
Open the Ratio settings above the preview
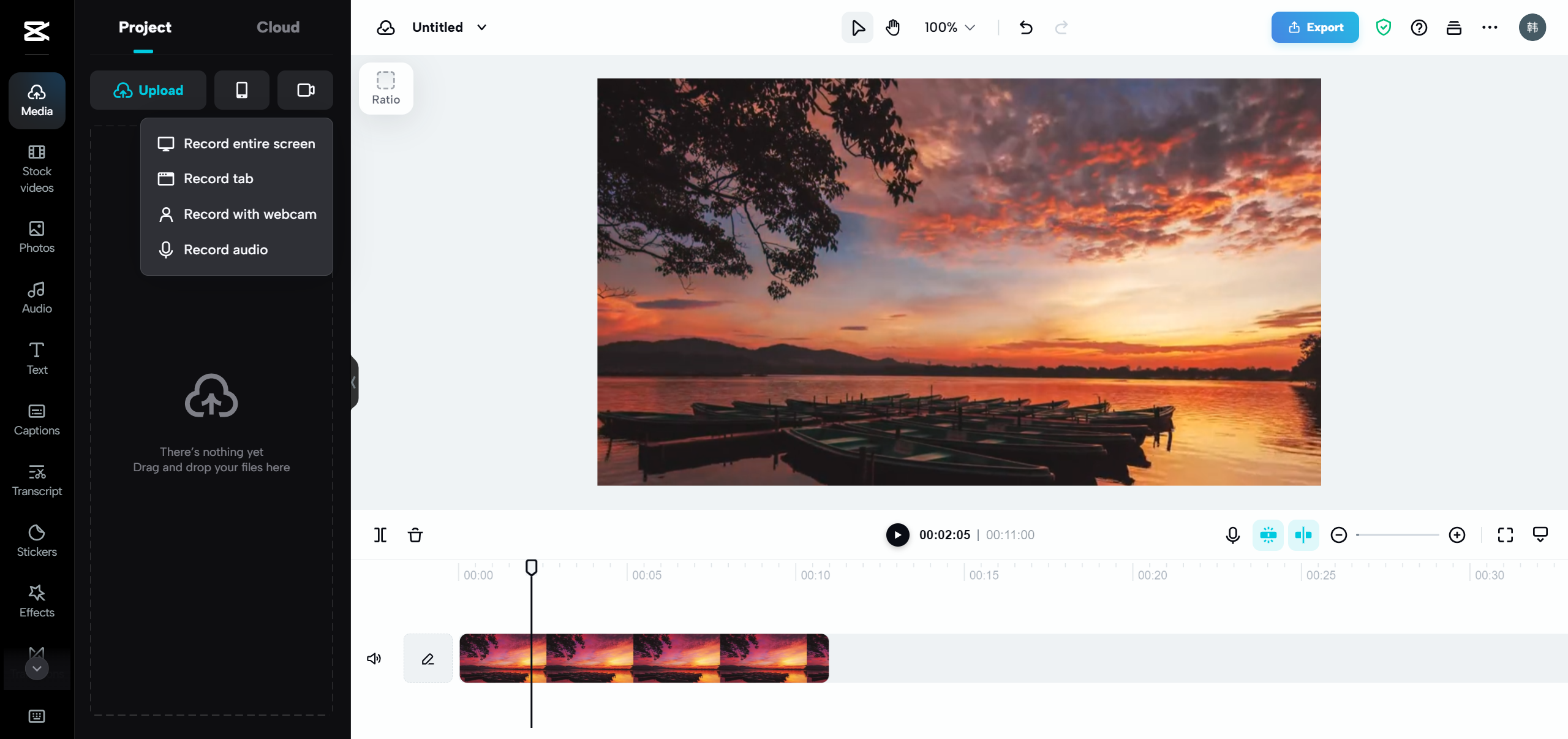[x=385, y=88]
